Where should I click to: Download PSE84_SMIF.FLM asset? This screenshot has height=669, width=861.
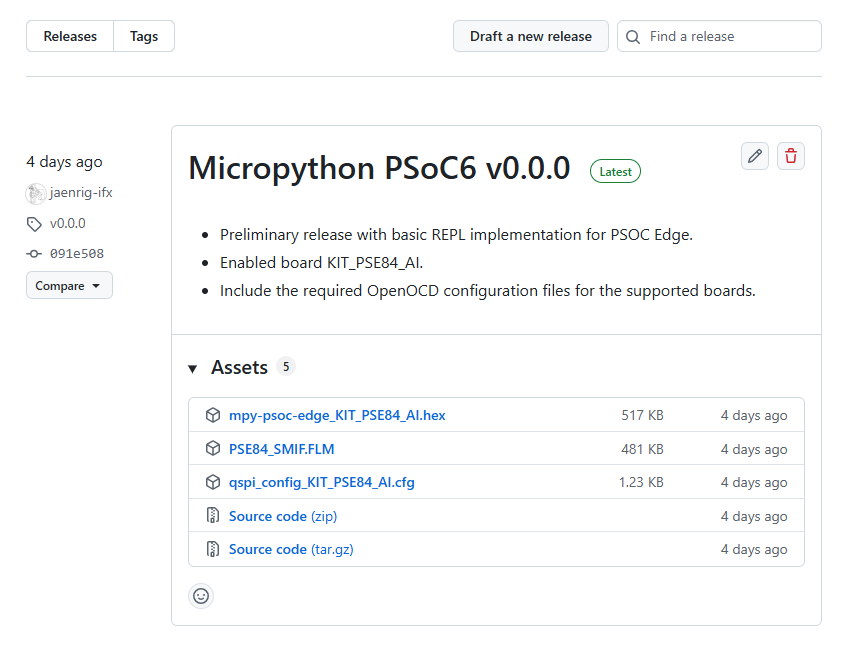pos(282,449)
